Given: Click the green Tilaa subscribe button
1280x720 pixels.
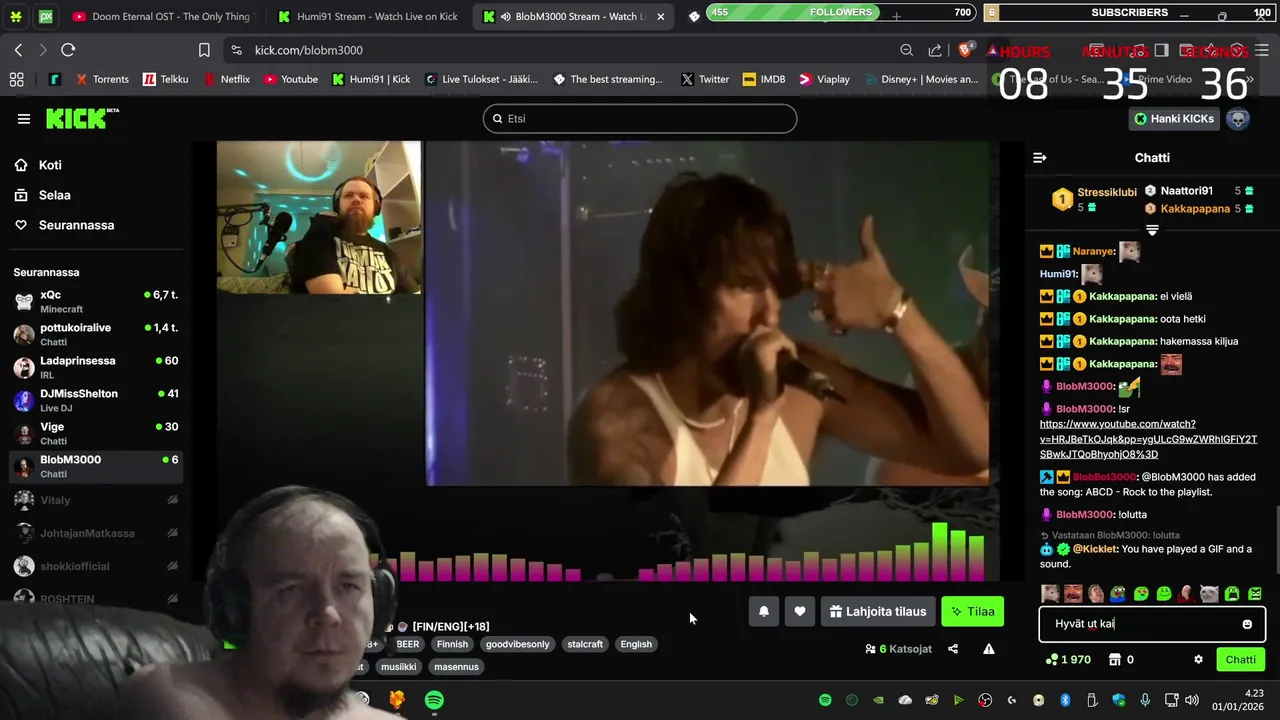Looking at the screenshot, I should [972, 611].
